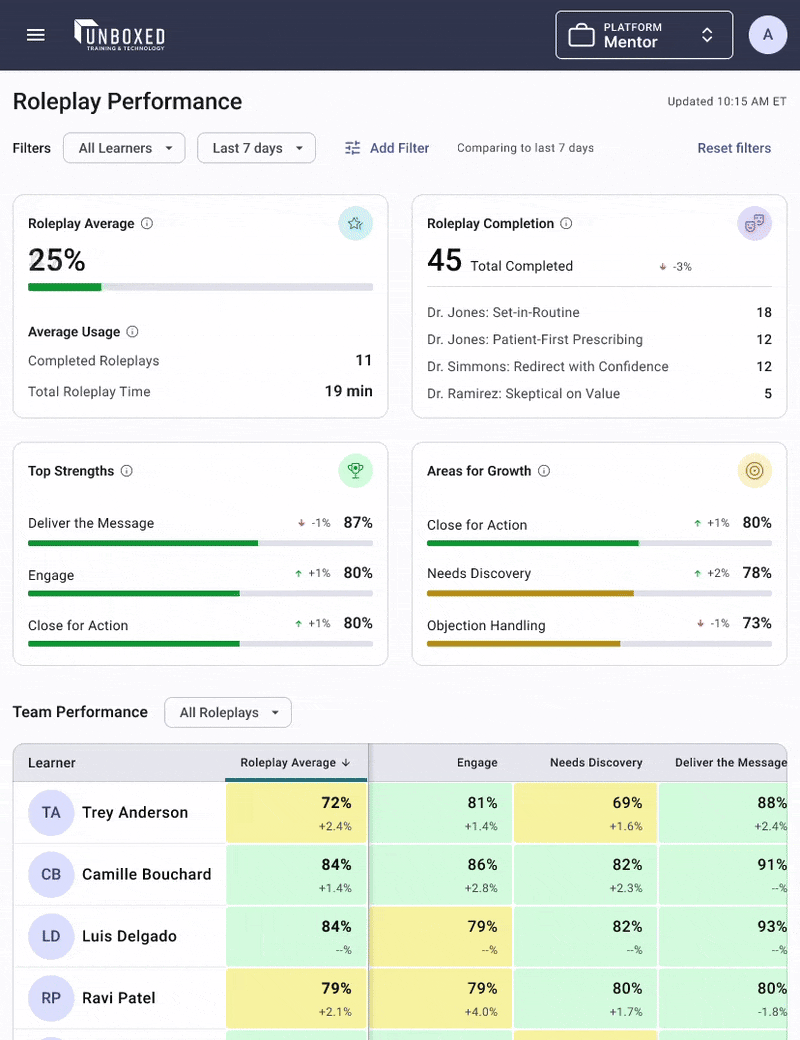Open the Platform Mentor switcher
The height and width of the screenshot is (1040, 800).
point(644,36)
